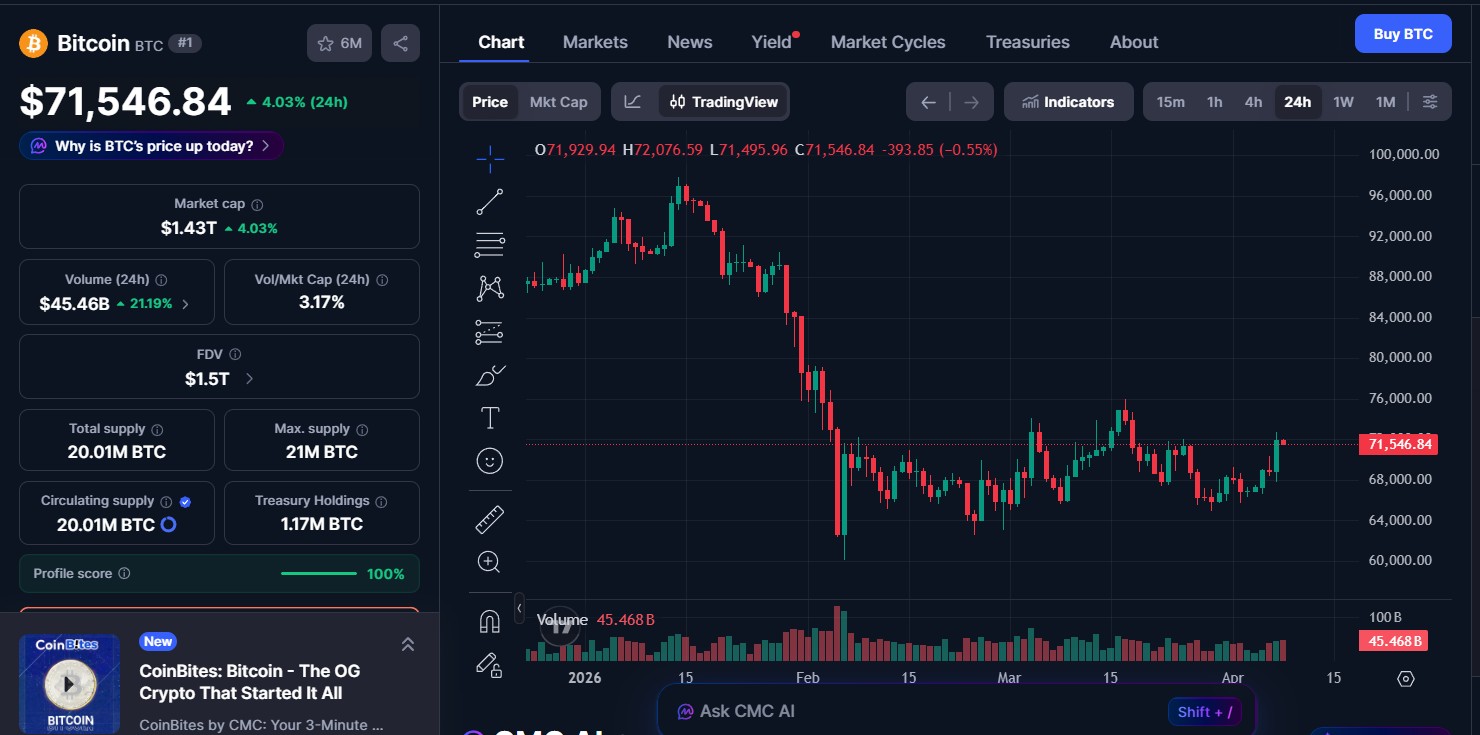Select the crosshair cursor tool
This screenshot has width=1480, height=735.
point(489,158)
